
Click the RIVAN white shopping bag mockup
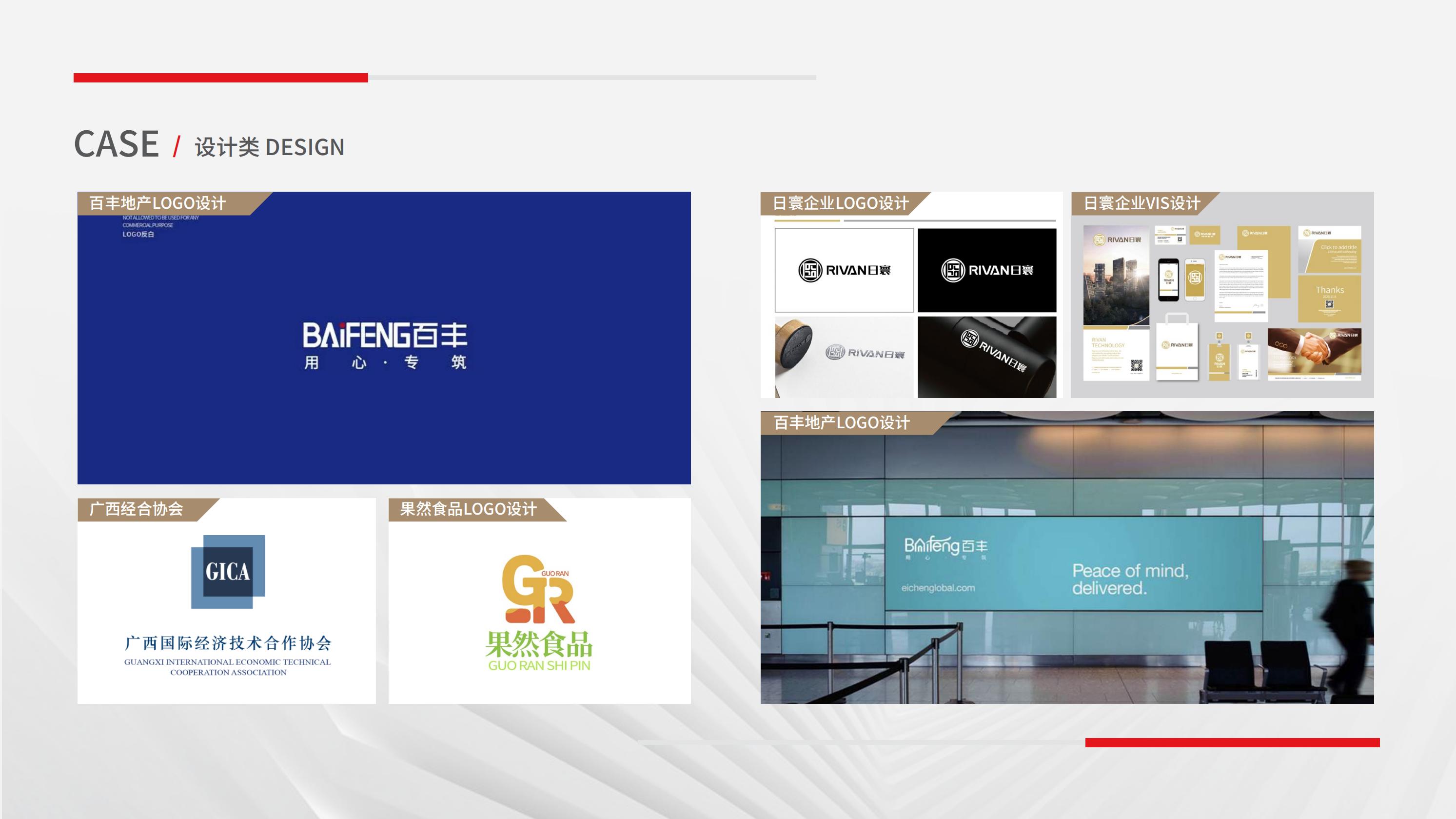click(x=1178, y=347)
